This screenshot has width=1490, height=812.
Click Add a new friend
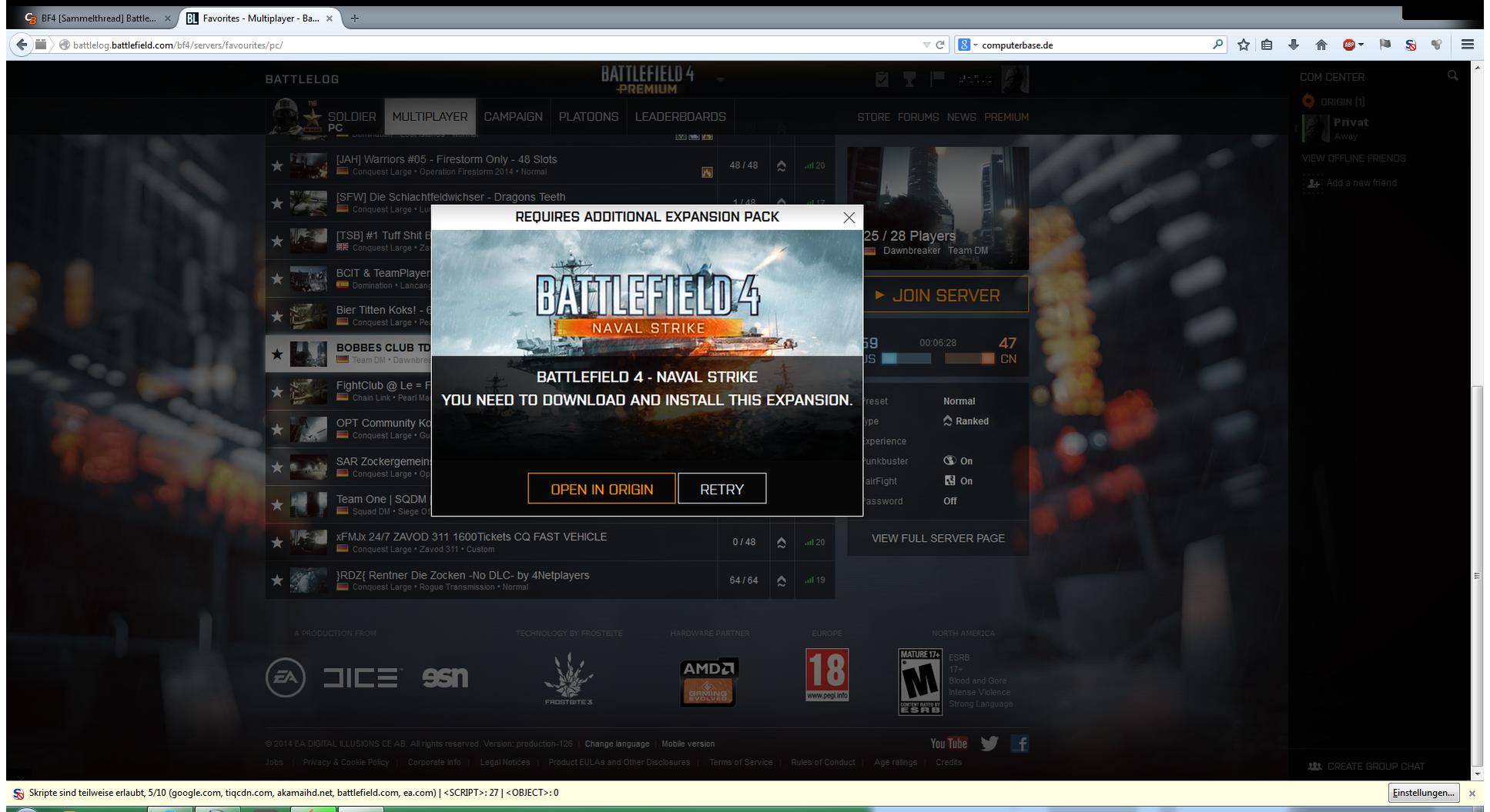tap(1361, 183)
